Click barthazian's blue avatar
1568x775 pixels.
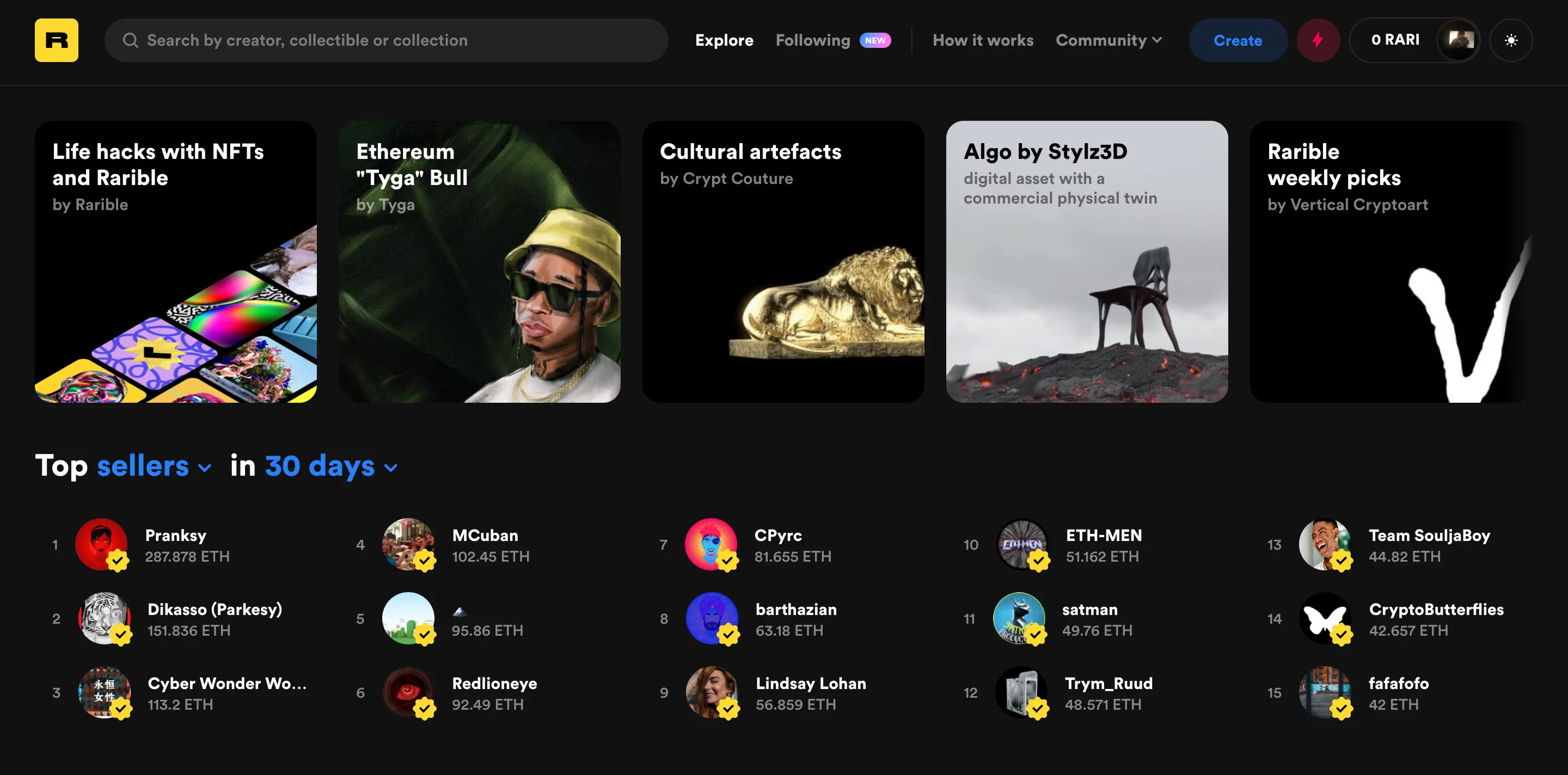(x=712, y=618)
